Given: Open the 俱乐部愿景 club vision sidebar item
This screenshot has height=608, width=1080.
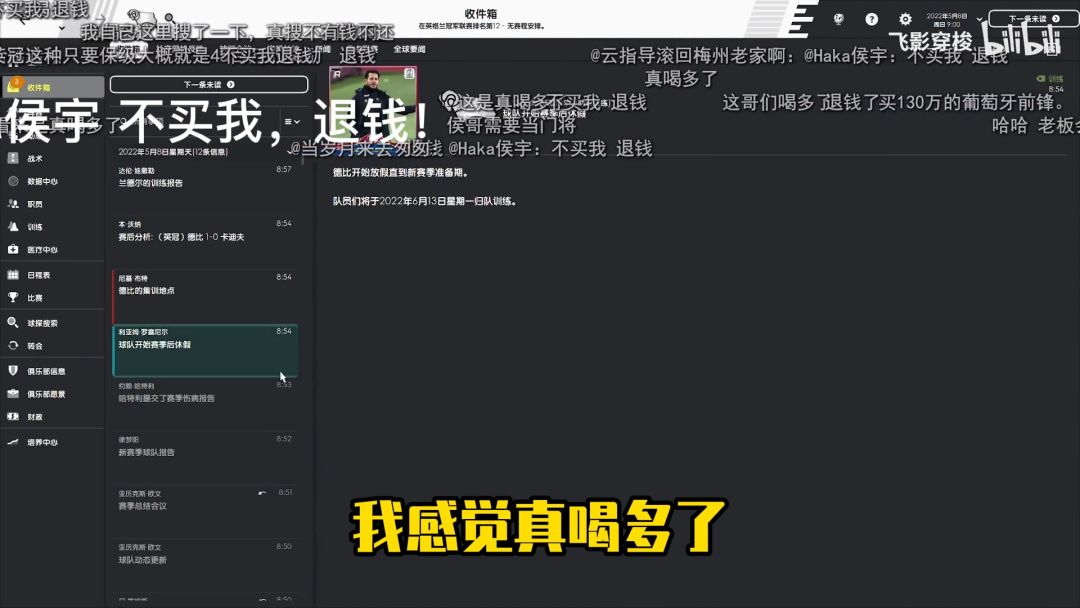Looking at the screenshot, I should (52, 394).
